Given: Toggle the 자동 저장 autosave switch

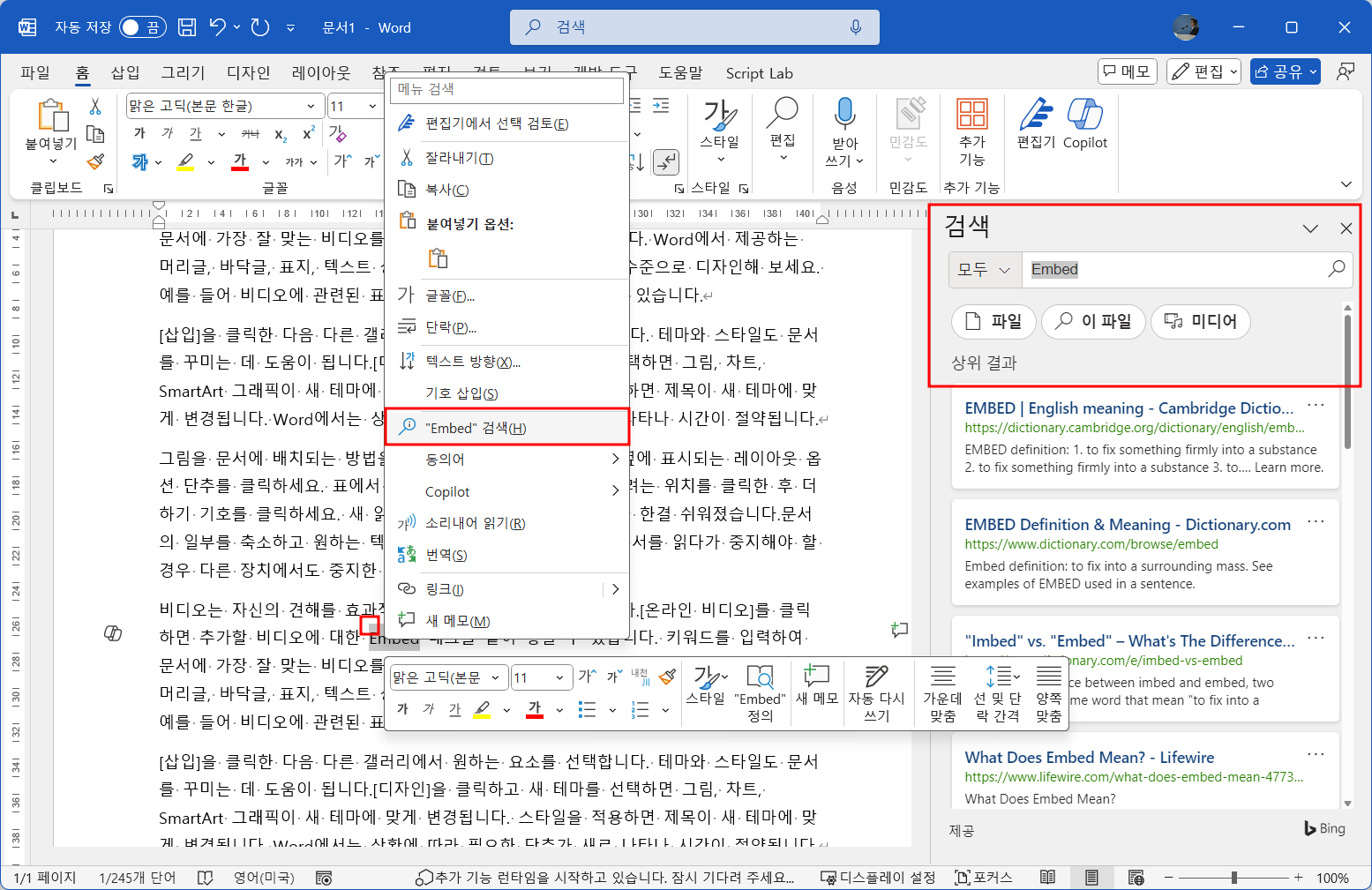Looking at the screenshot, I should click(x=142, y=27).
